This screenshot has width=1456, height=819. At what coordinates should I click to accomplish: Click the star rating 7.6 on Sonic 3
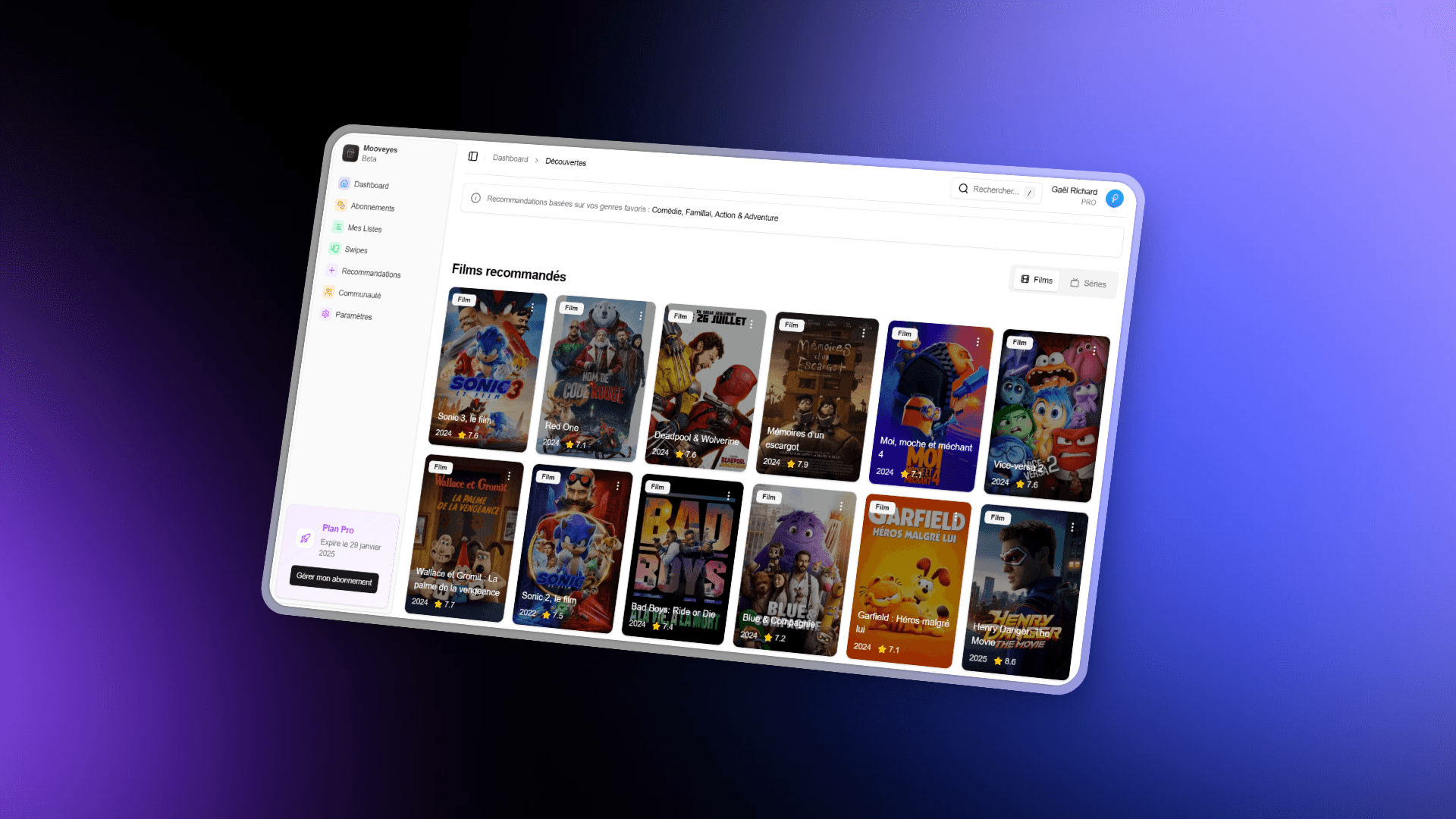468,435
